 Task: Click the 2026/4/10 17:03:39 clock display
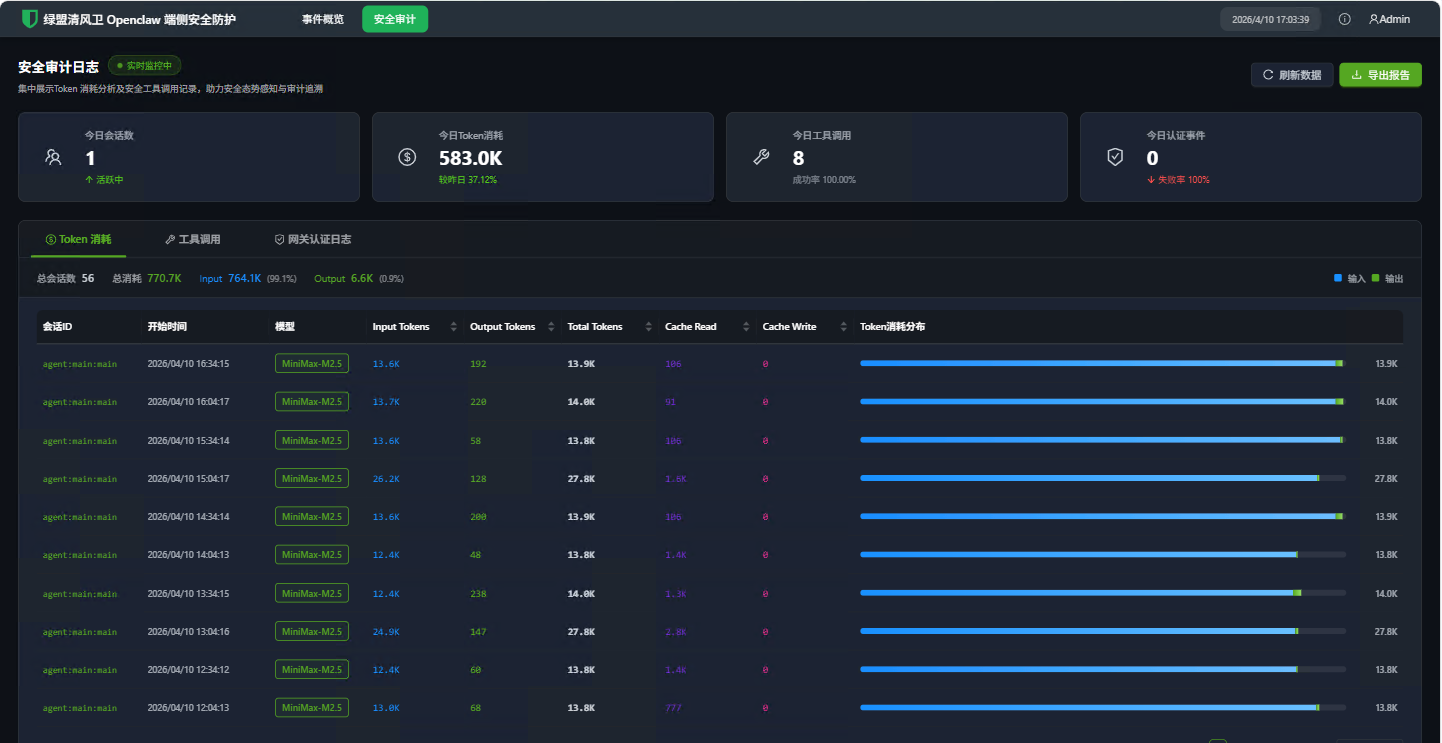point(1270,19)
